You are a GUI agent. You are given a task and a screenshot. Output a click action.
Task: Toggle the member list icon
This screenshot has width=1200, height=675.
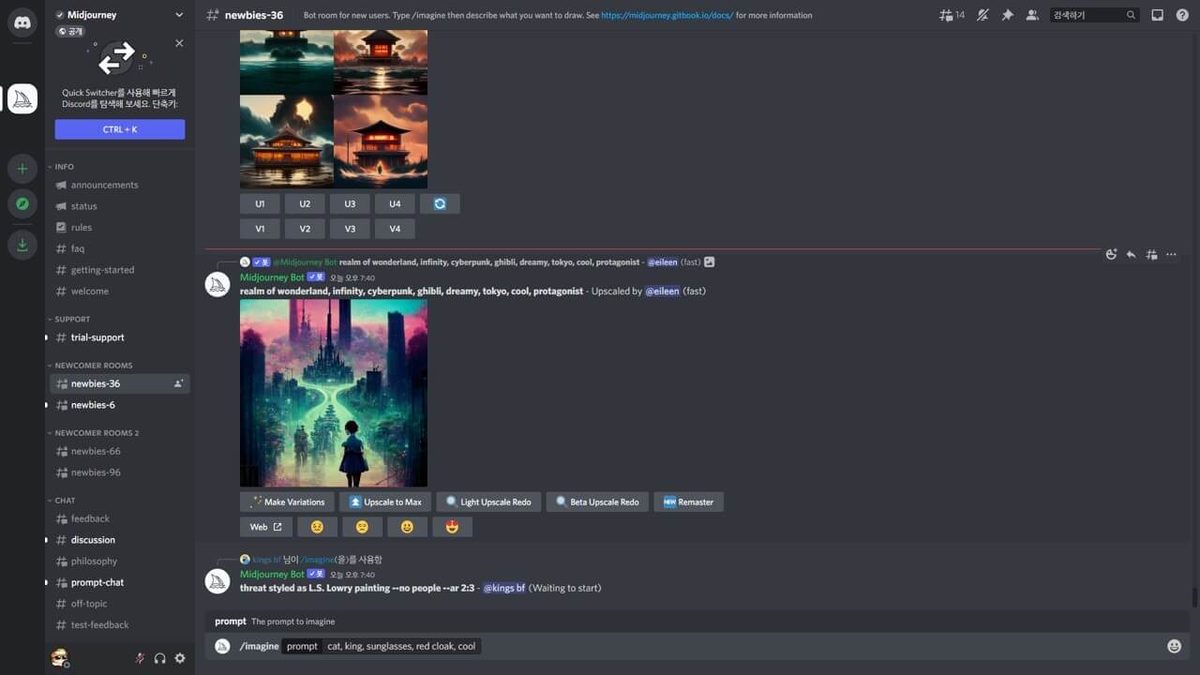[x=1032, y=15]
